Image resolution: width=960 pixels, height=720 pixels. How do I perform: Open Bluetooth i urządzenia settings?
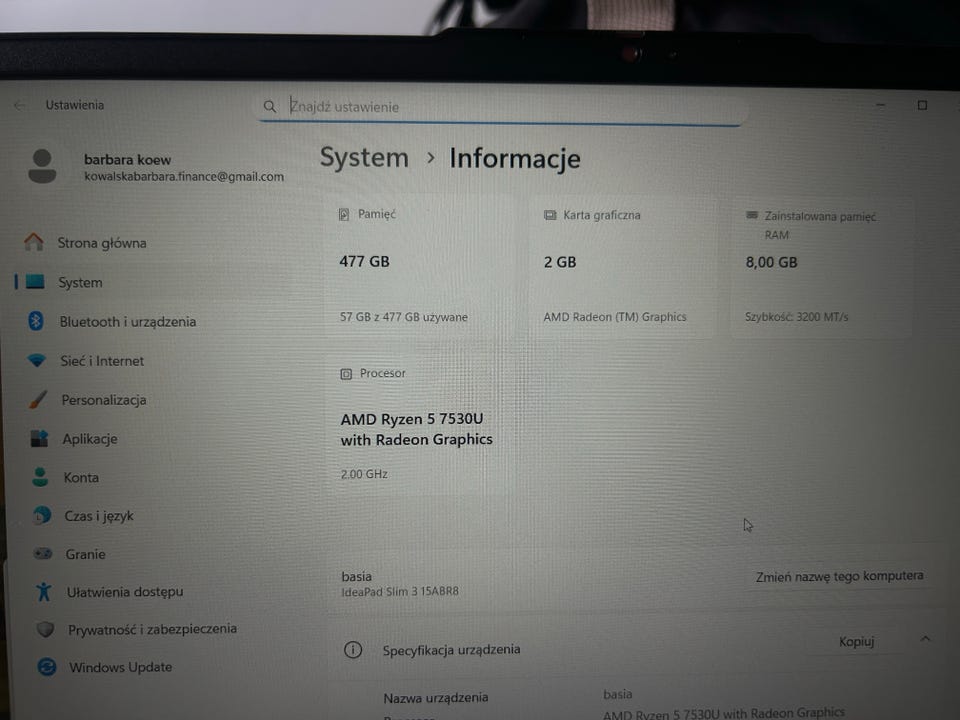pos(127,321)
